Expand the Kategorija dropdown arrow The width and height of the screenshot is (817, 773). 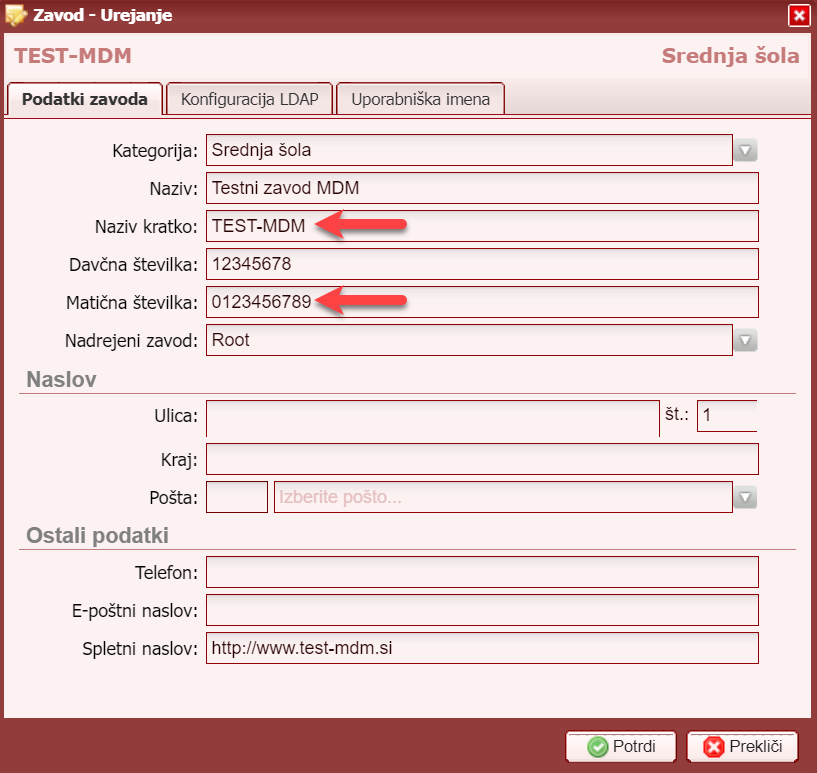[746, 151]
